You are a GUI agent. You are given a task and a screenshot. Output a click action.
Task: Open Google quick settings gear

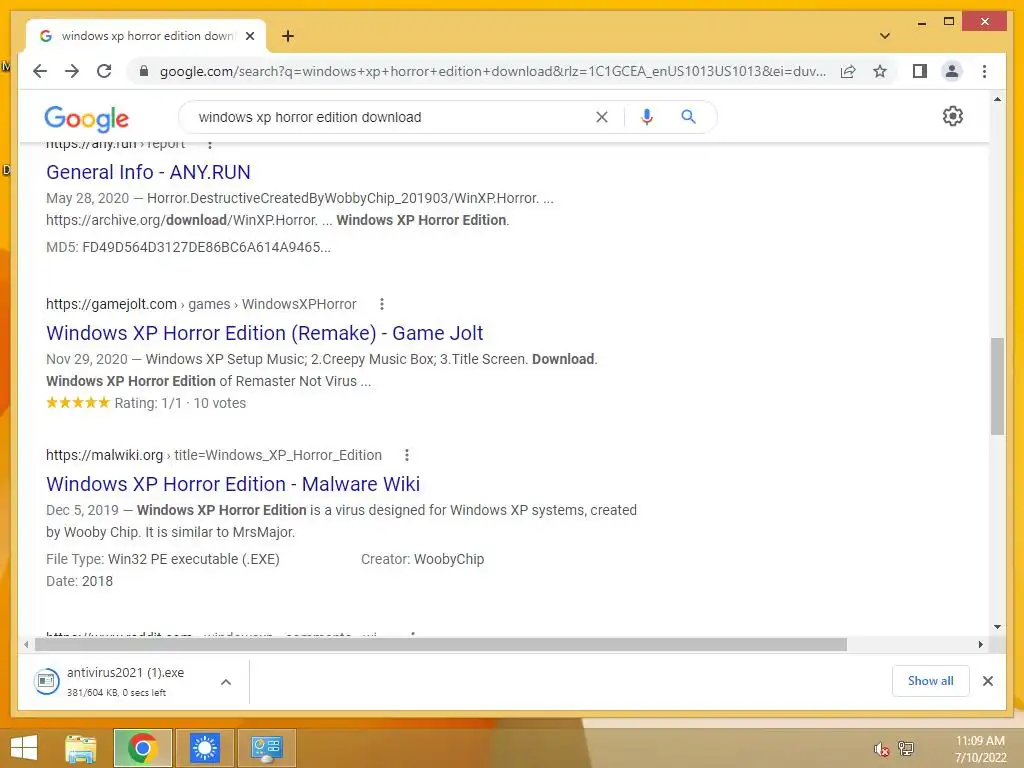click(953, 116)
